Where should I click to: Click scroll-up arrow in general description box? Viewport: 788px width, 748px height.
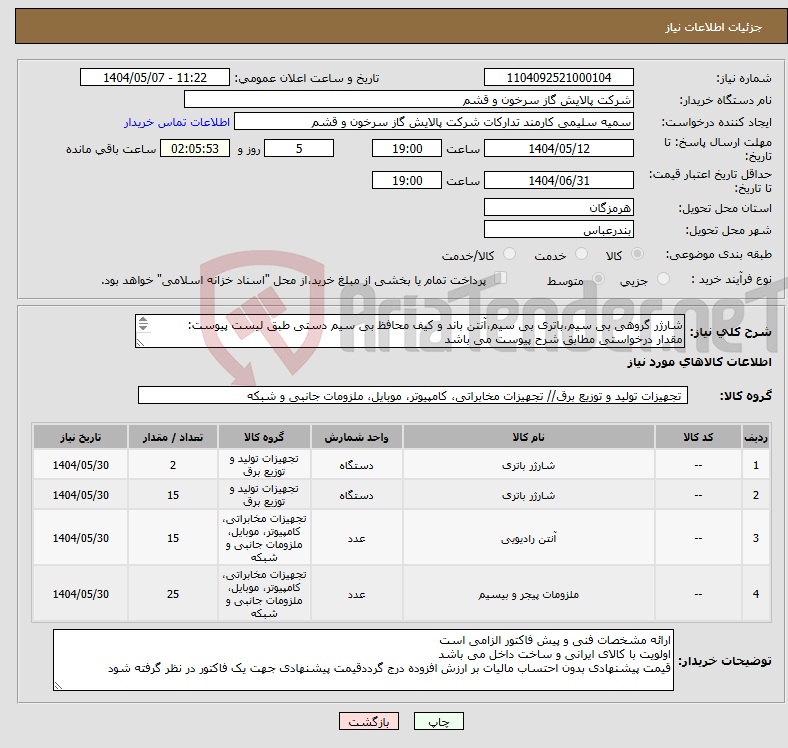(143, 322)
